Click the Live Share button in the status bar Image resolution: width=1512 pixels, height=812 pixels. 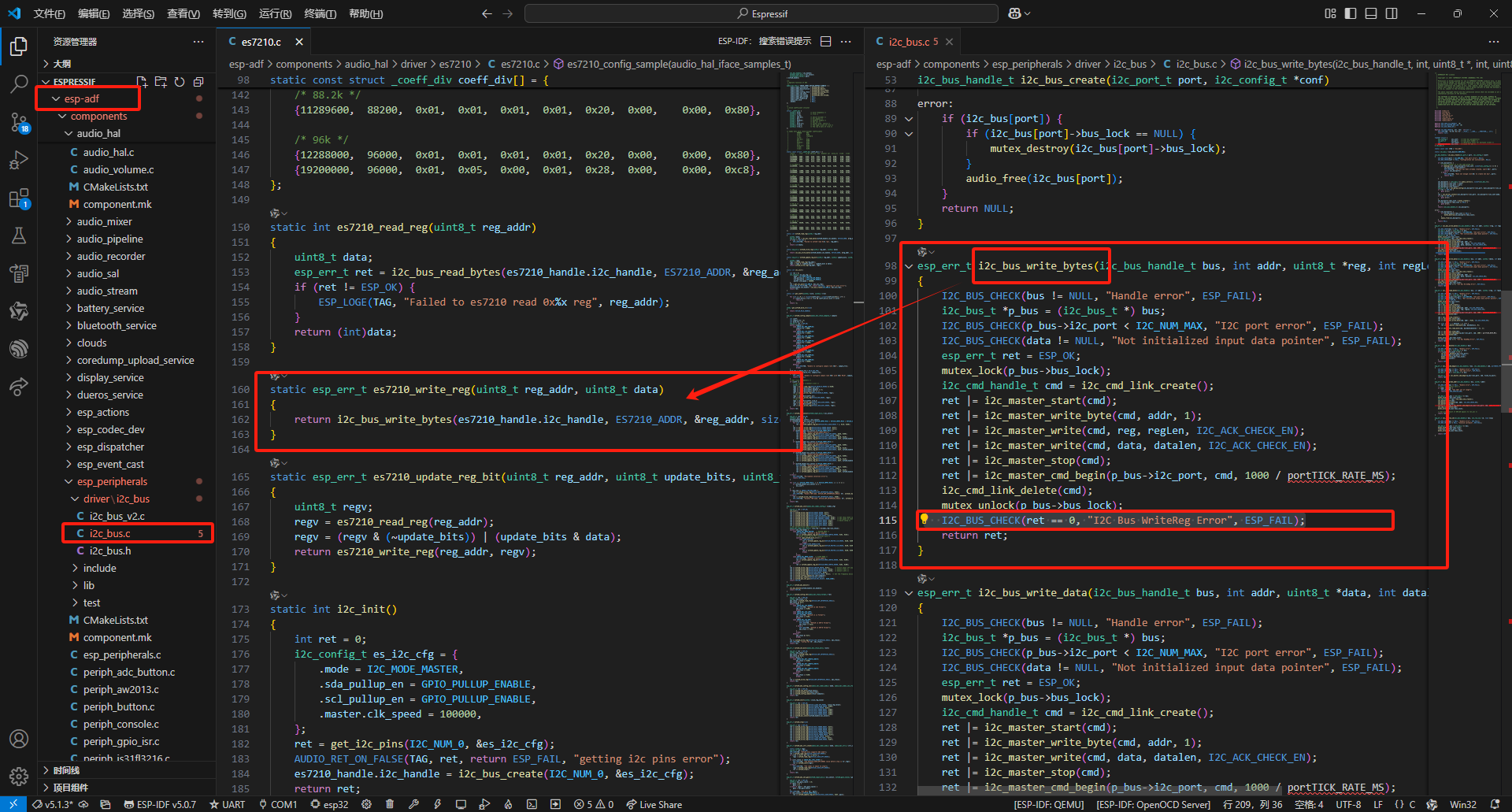point(654,804)
